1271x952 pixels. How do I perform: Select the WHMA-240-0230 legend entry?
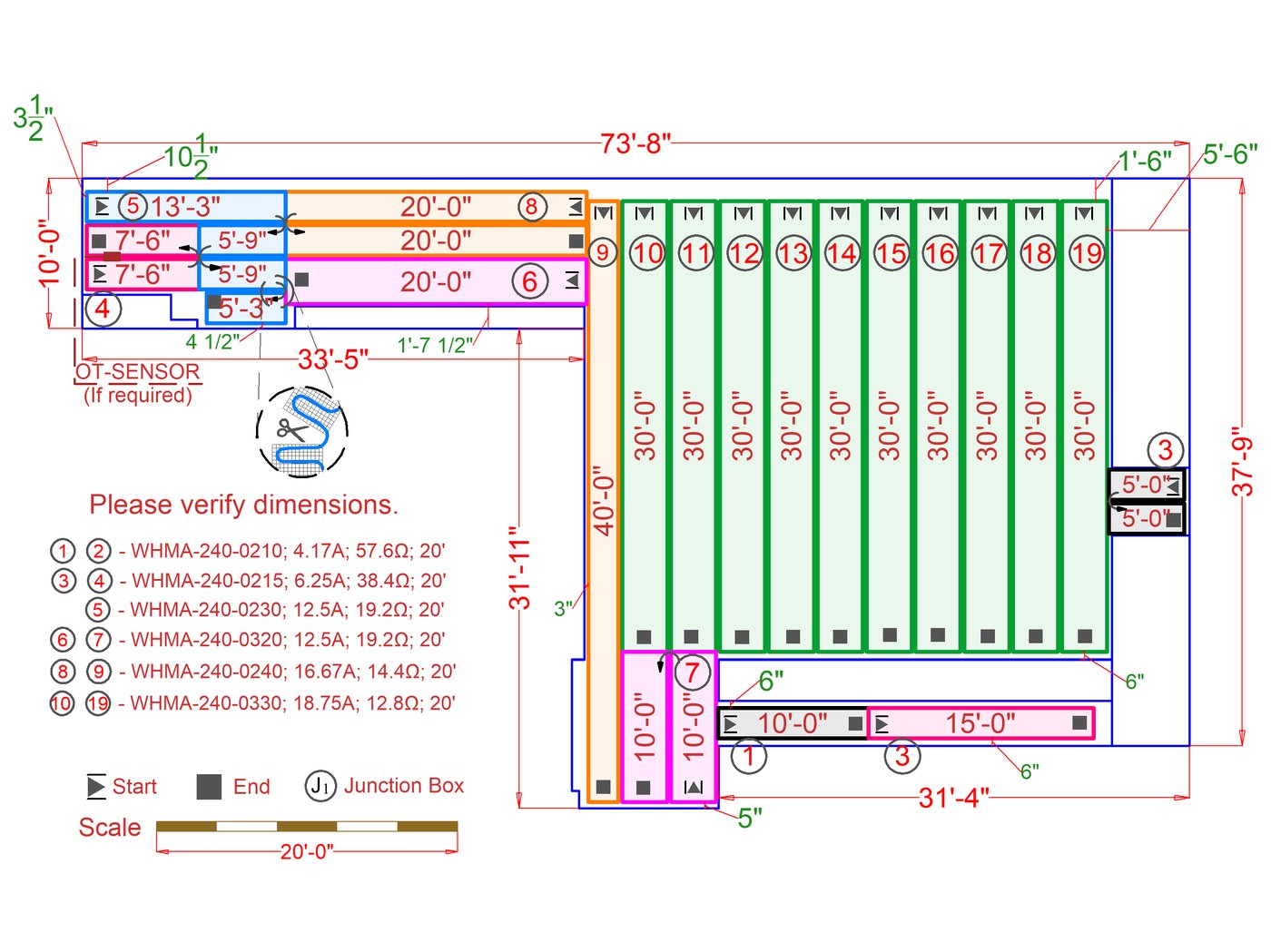pyautogui.click(x=286, y=610)
